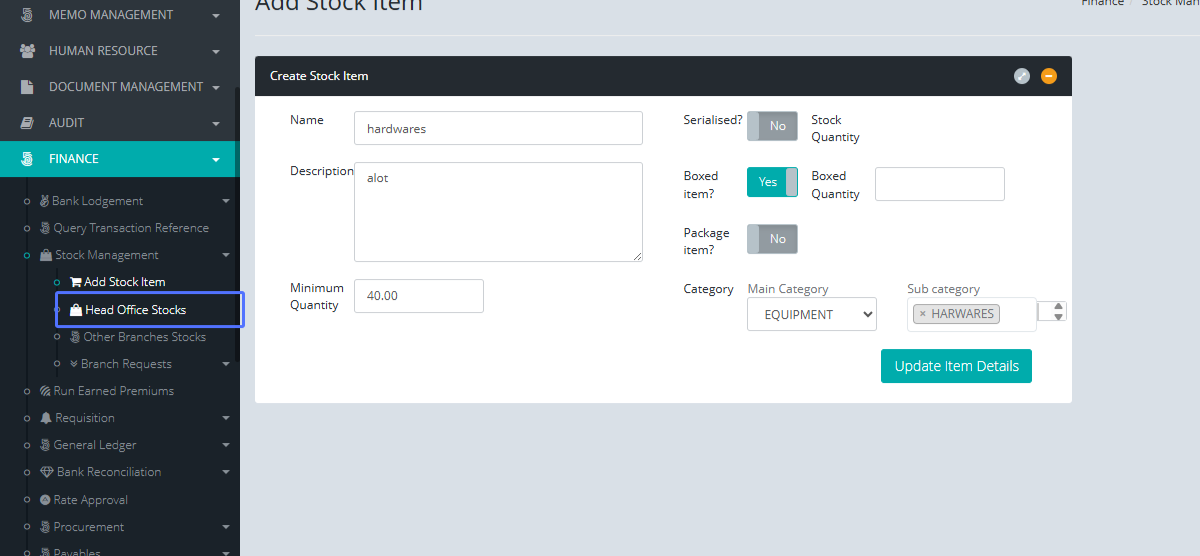The image size is (1200, 556).
Task: Click the pencil edit icon in panel header
Action: (x=1021, y=76)
